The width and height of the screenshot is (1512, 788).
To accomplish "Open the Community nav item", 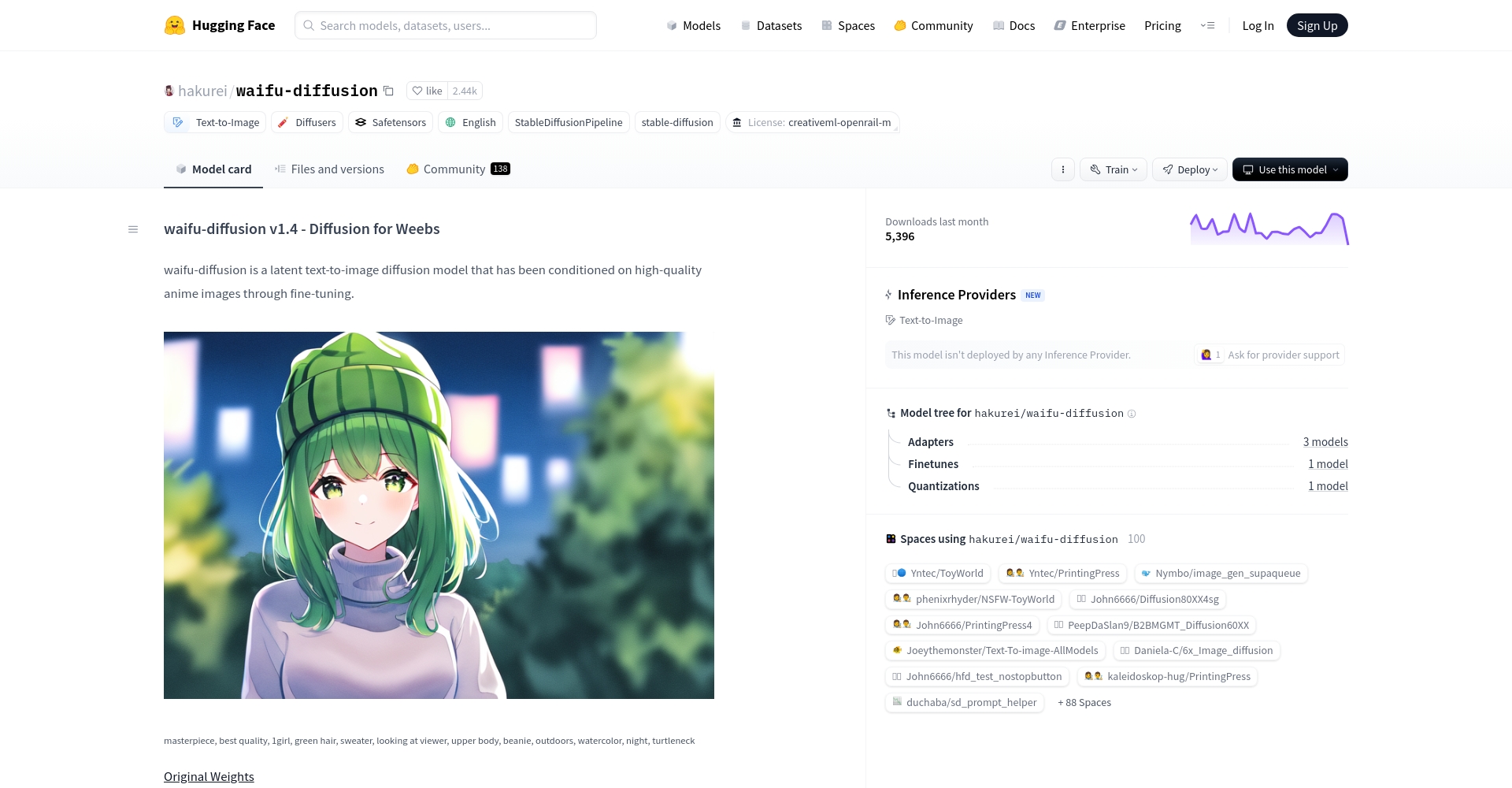I will [933, 25].
